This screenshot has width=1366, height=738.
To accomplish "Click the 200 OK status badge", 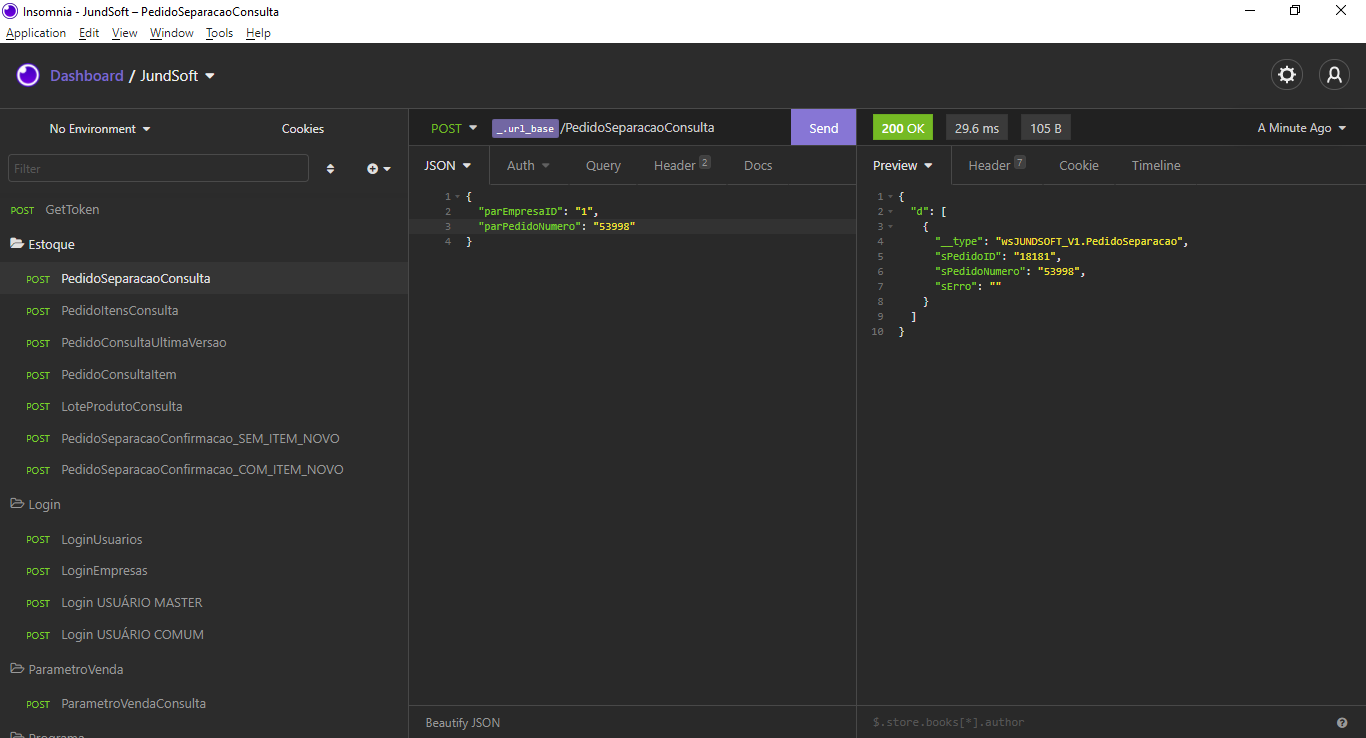I will point(903,128).
